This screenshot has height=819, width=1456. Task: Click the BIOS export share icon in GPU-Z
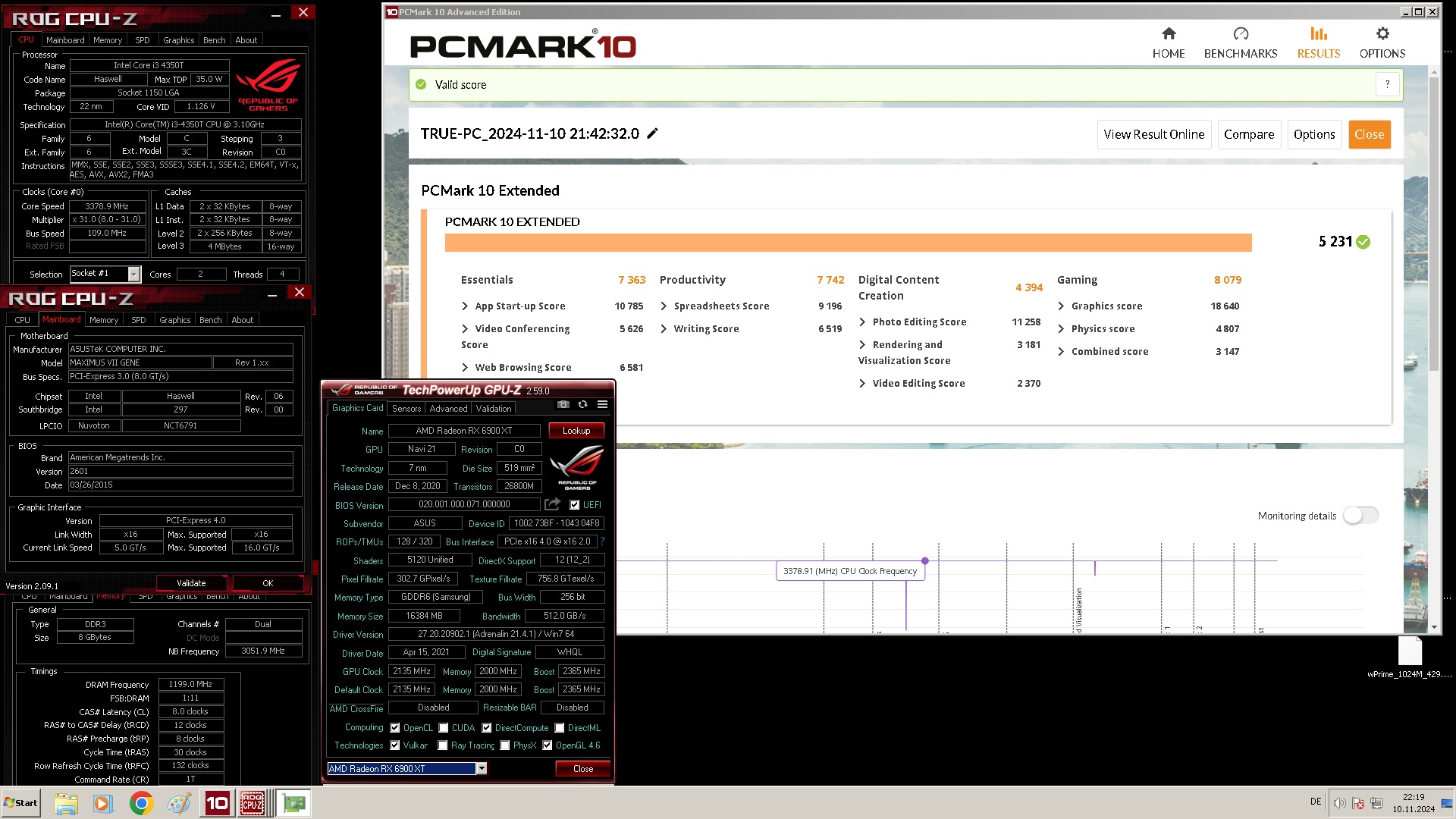click(552, 504)
